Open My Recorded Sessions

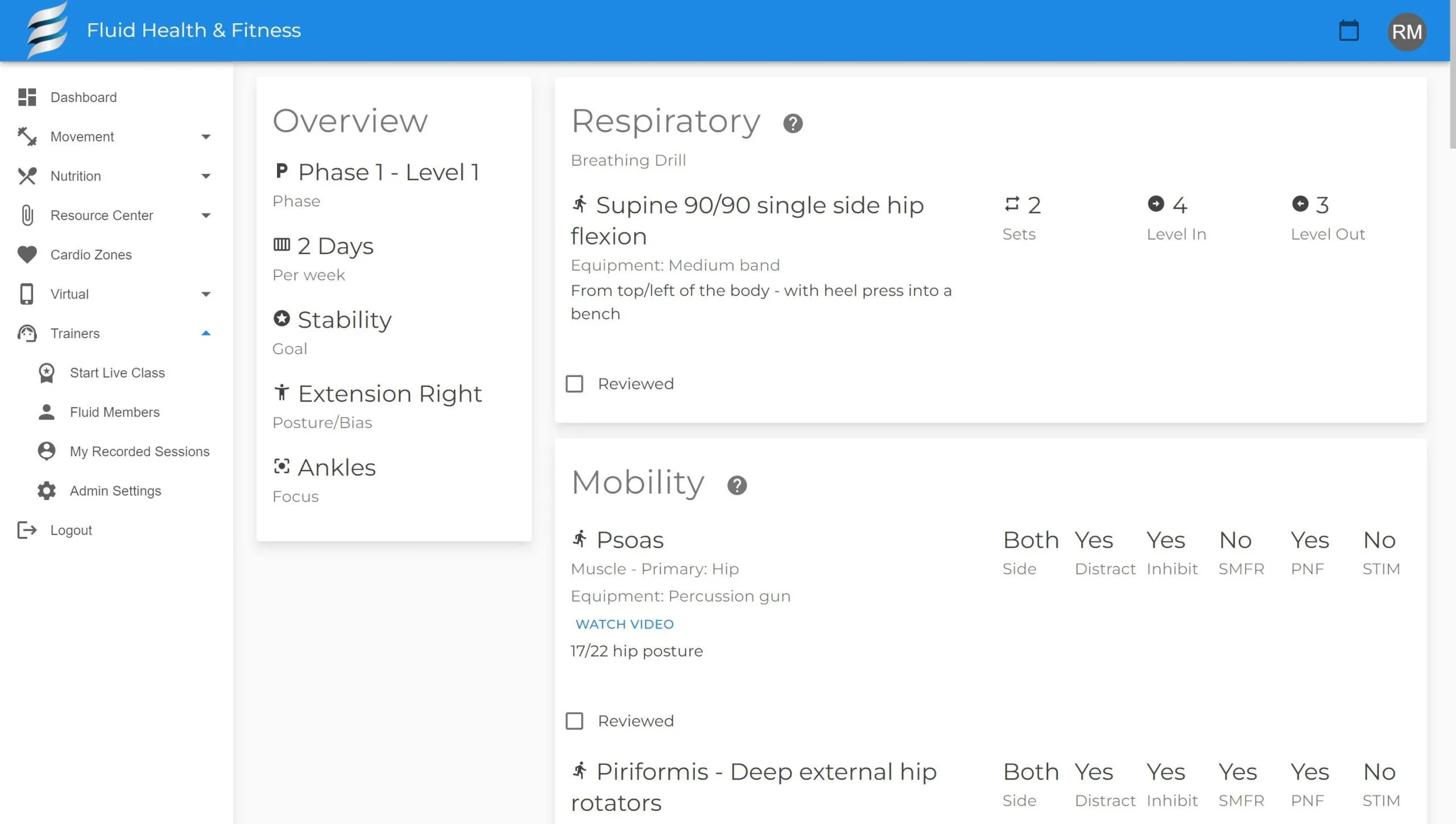coord(117,452)
